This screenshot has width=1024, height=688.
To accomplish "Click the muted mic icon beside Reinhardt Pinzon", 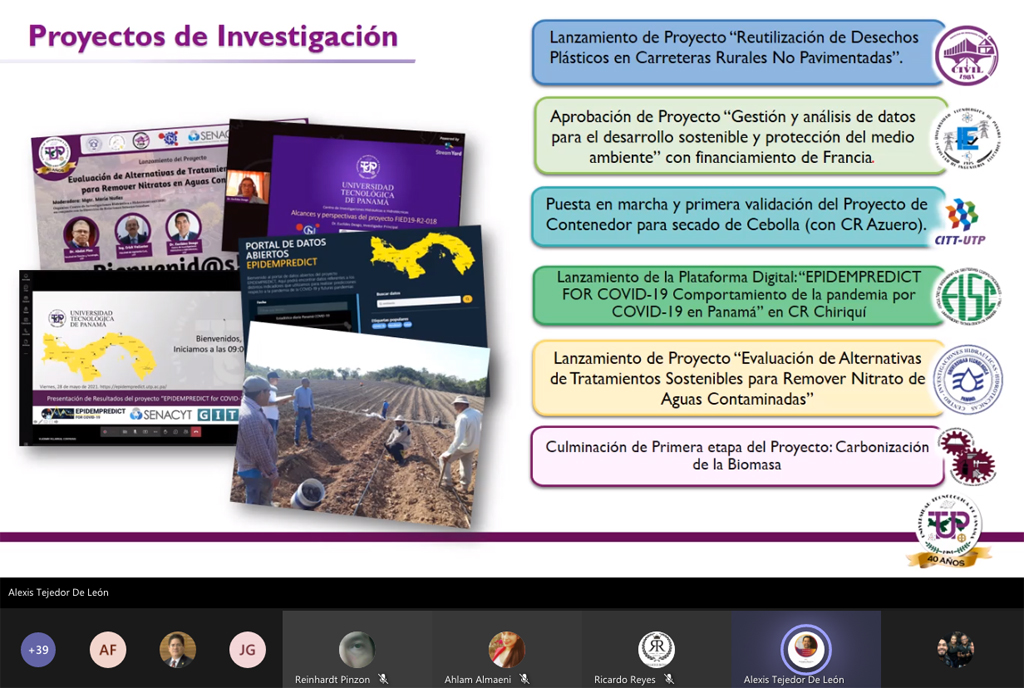I will point(383,680).
